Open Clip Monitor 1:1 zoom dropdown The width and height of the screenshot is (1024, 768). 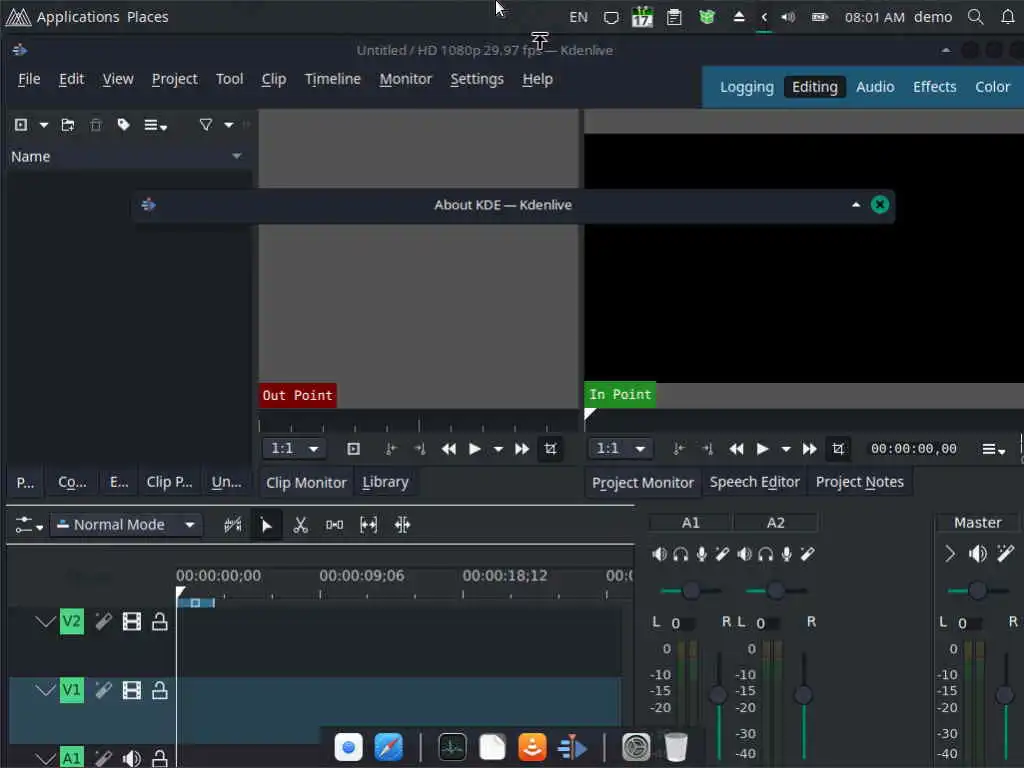294,449
